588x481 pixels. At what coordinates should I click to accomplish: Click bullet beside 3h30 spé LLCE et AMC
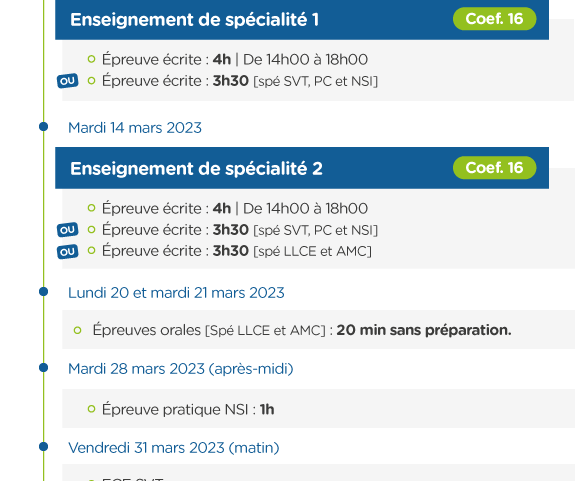(x=91, y=250)
